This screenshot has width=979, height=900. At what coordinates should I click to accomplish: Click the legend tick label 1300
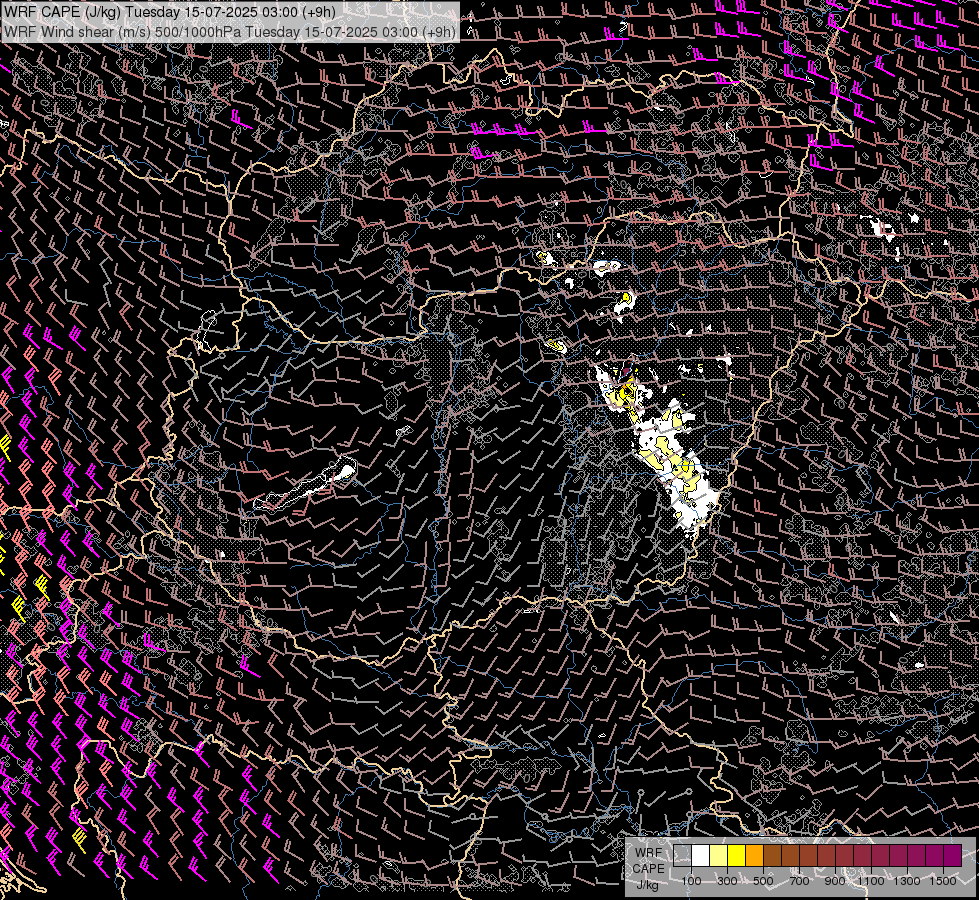[x=907, y=881]
